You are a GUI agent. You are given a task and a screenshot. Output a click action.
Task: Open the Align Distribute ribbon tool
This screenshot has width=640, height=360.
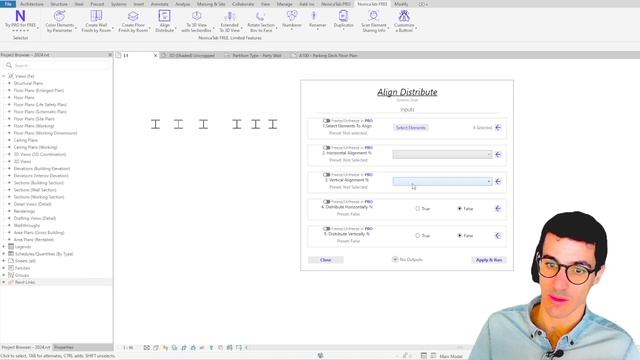pos(164,21)
